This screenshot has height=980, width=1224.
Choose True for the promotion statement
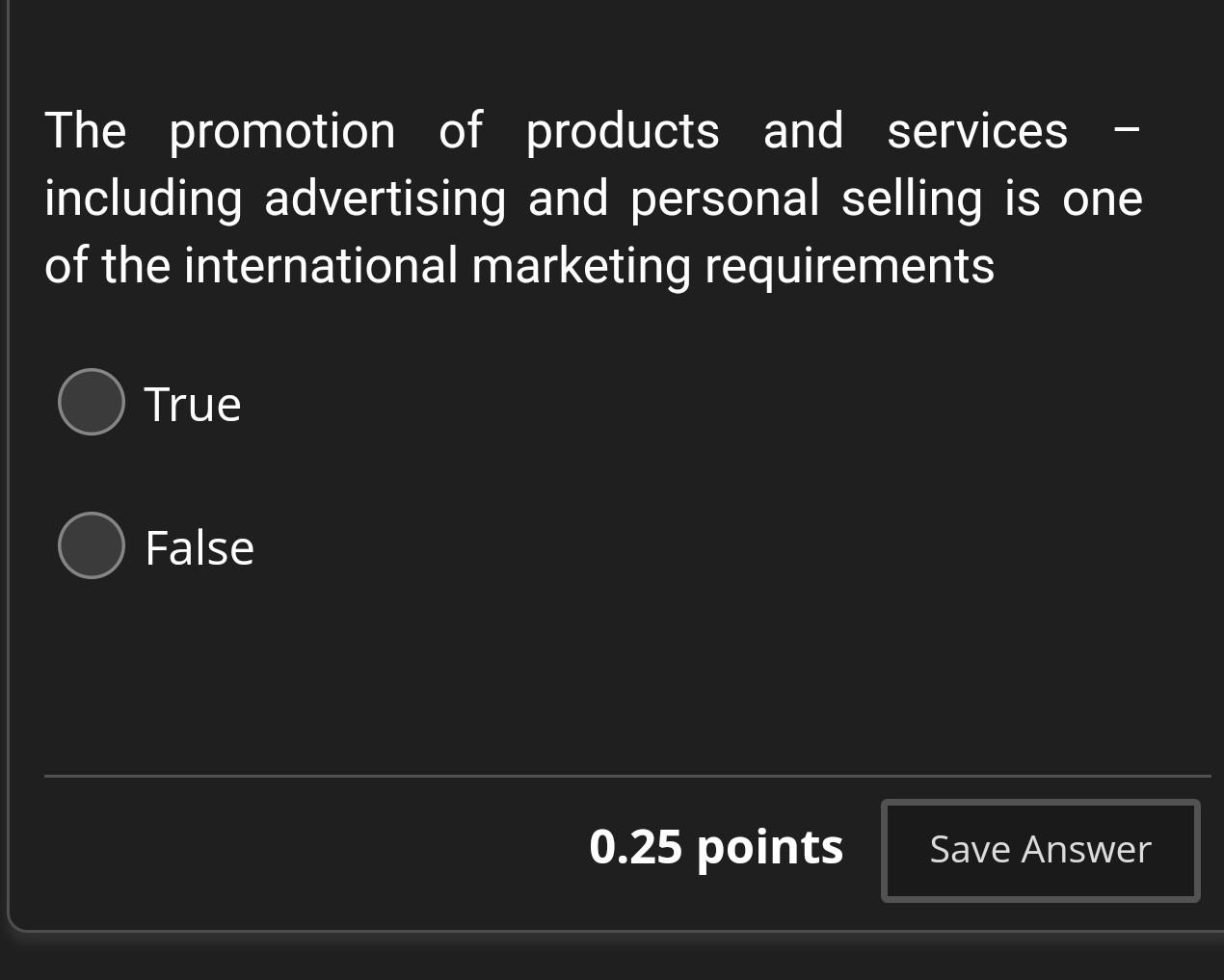pyautogui.click(x=91, y=401)
